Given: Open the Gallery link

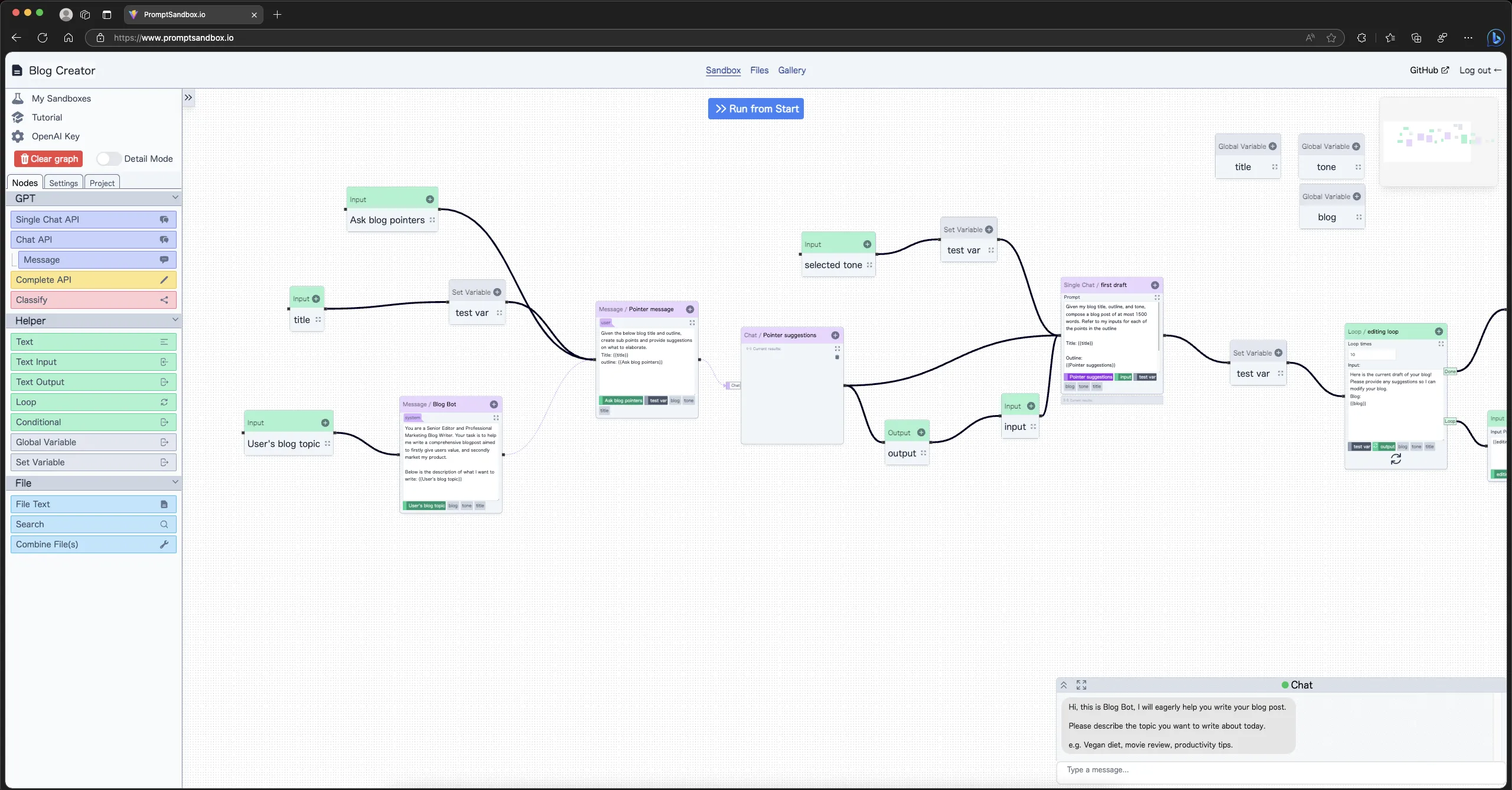Looking at the screenshot, I should tap(791, 70).
